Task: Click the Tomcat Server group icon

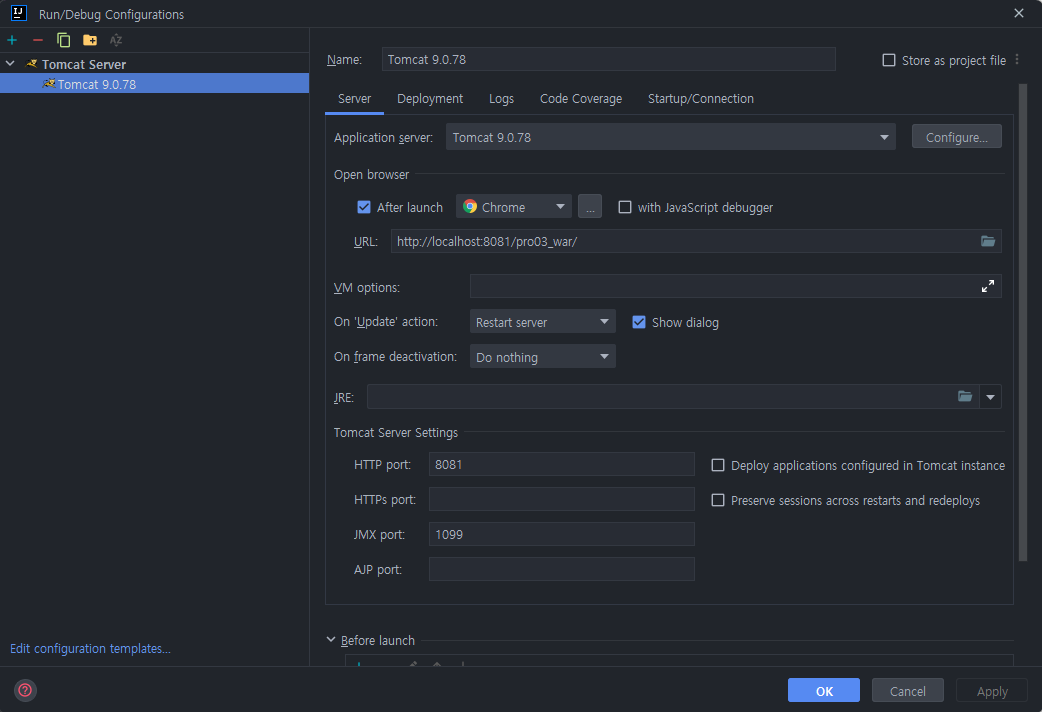Action: (x=31, y=64)
